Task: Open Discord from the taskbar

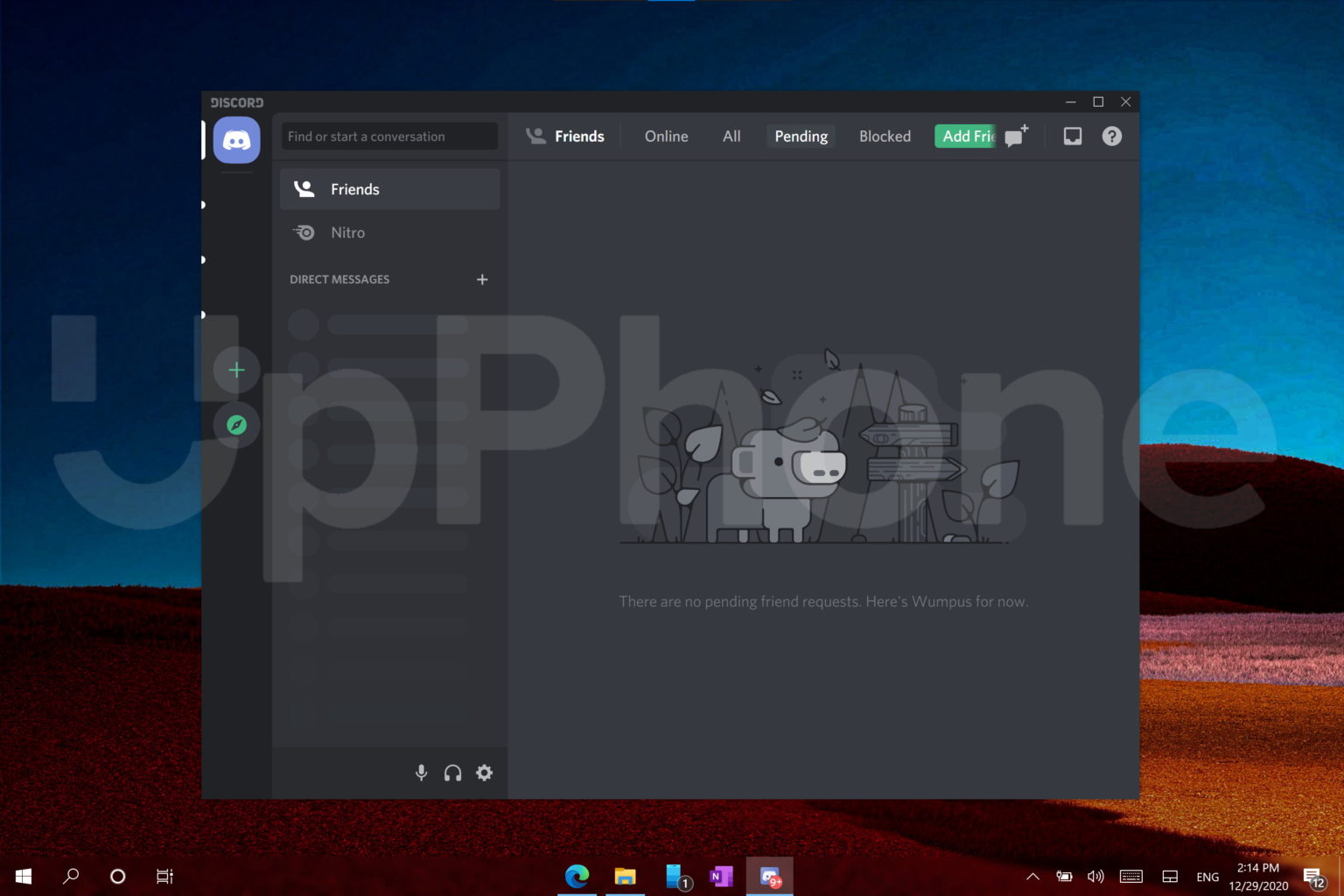Action: [771, 876]
